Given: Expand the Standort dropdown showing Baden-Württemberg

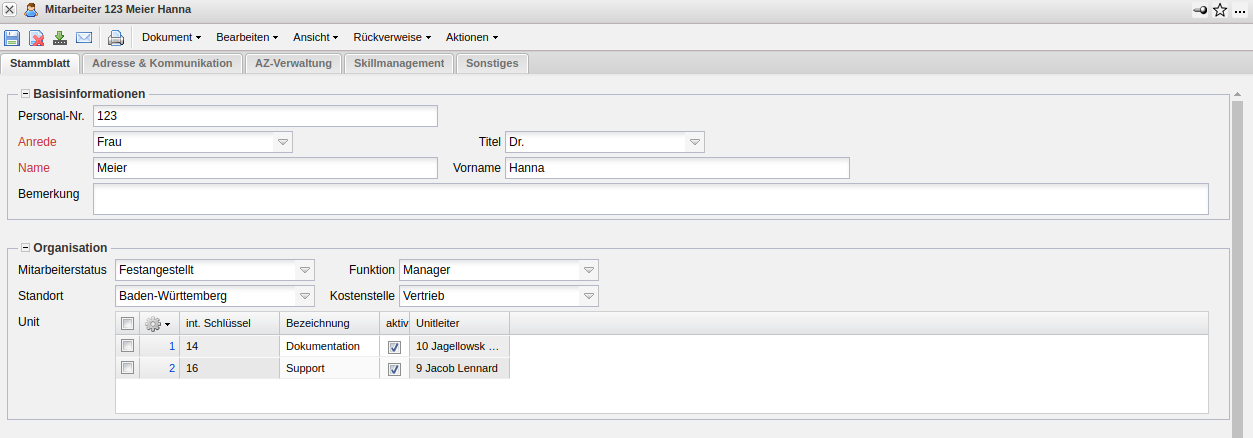Looking at the screenshot, I should 305,297.
